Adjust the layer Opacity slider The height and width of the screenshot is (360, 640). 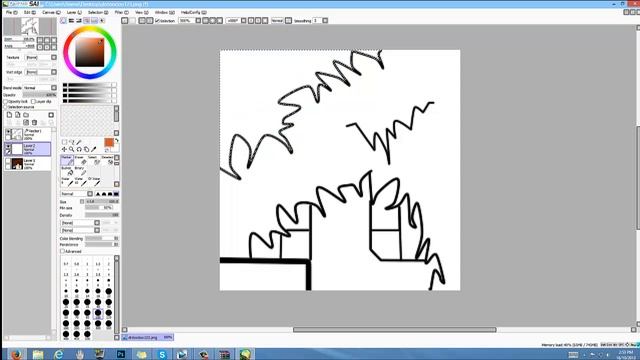coord(40,95)
